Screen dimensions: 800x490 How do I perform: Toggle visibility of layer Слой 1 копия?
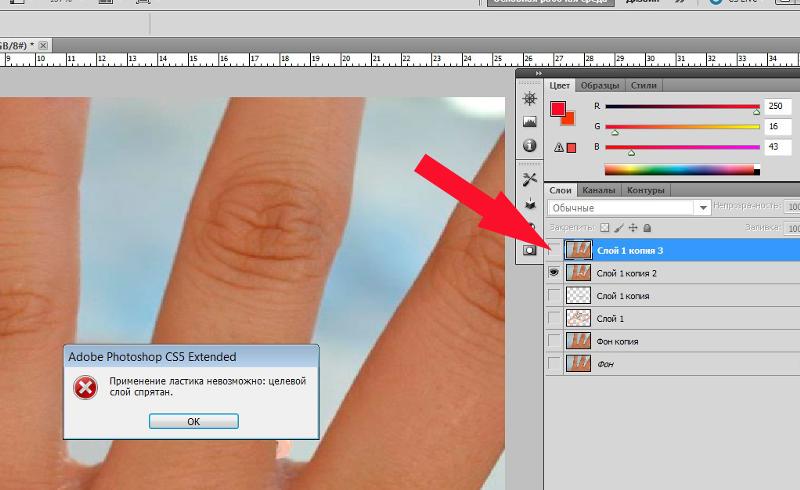[554, 296]
